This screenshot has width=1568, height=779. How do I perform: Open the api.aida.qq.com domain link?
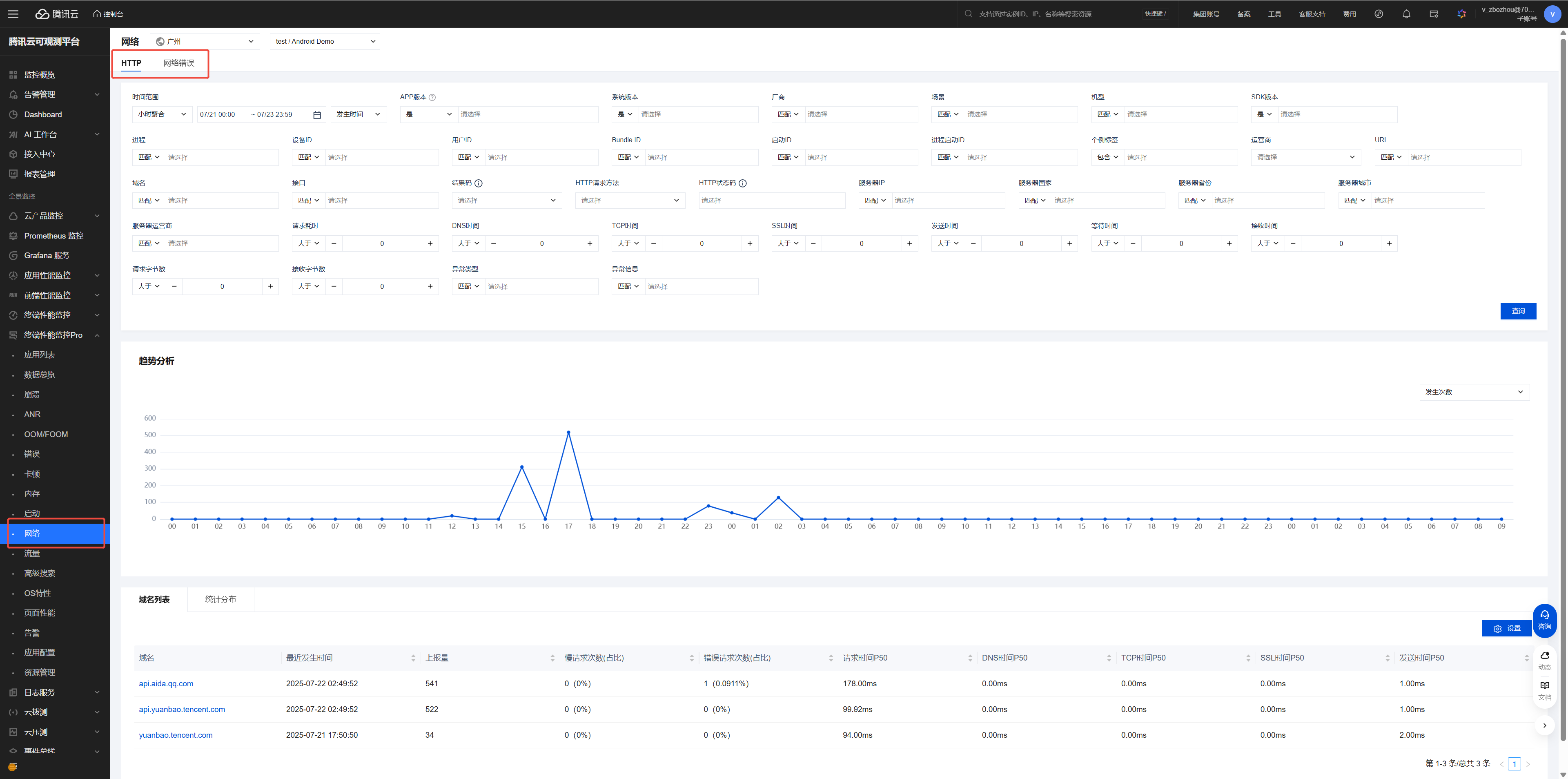(166, 684)
